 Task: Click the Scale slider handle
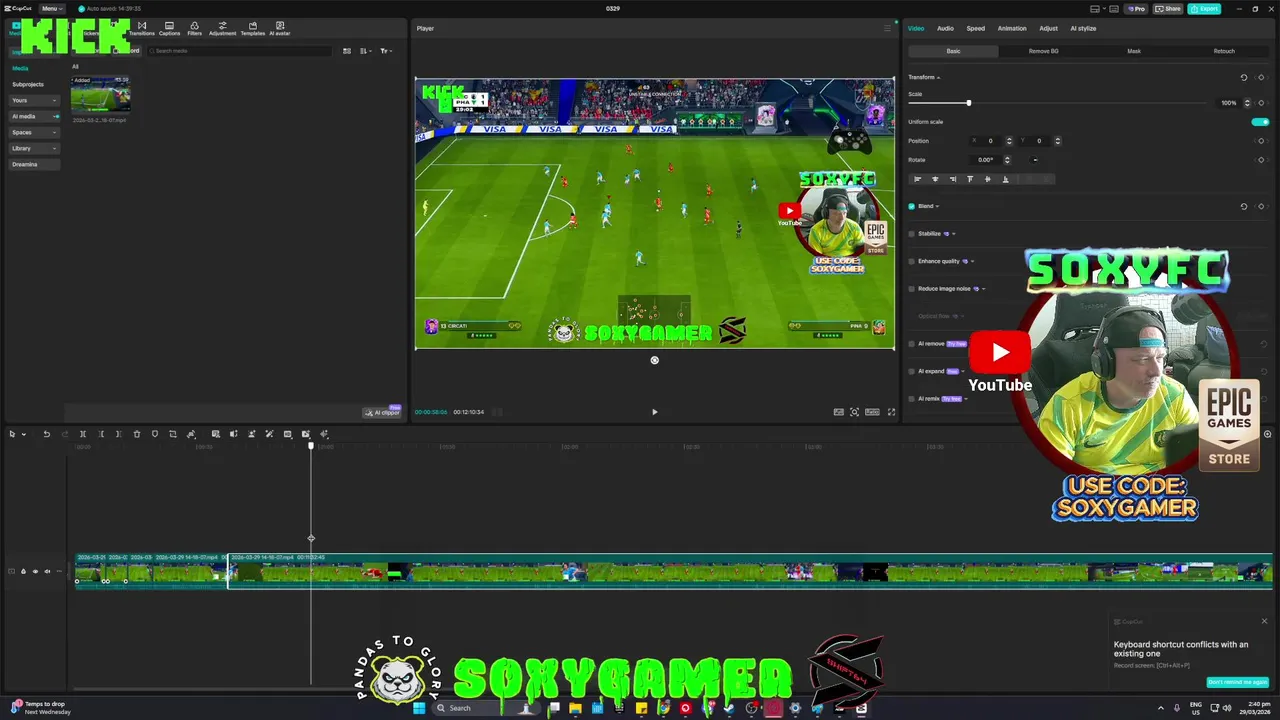(968, 103)
